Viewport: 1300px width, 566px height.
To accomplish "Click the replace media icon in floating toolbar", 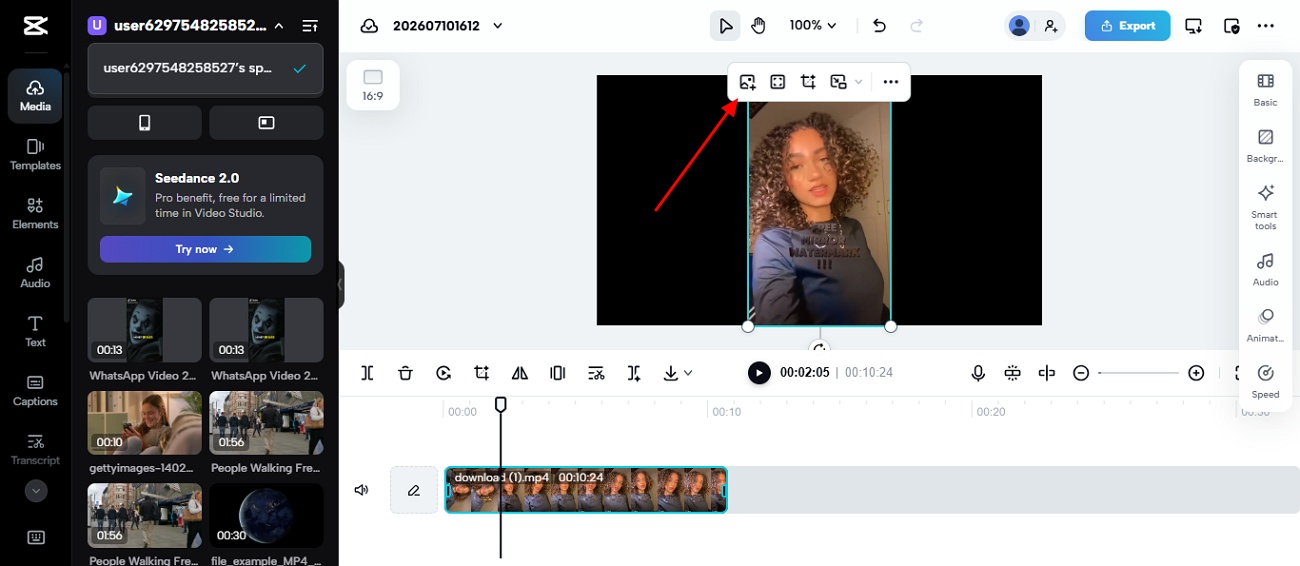I will click(x=747, y=82).
